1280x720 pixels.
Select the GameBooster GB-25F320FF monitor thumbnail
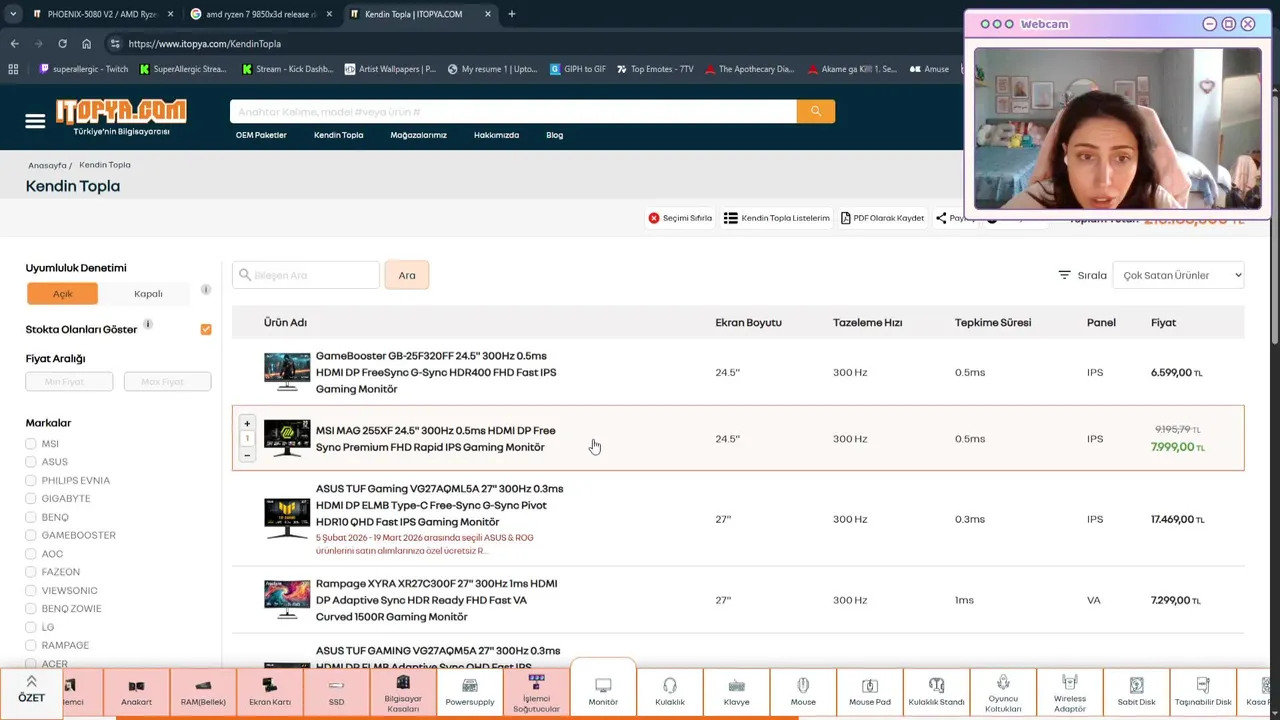tap(287, 371)
